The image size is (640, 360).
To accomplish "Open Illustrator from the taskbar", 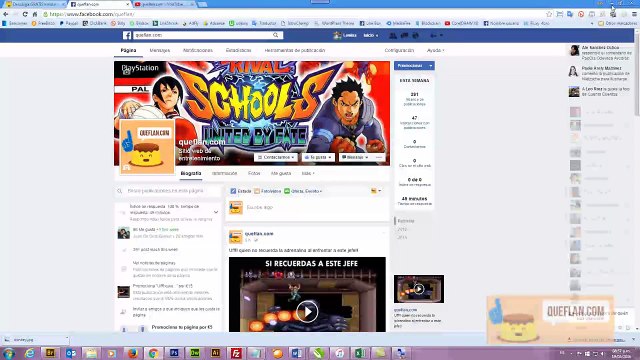I will point(215,353).
